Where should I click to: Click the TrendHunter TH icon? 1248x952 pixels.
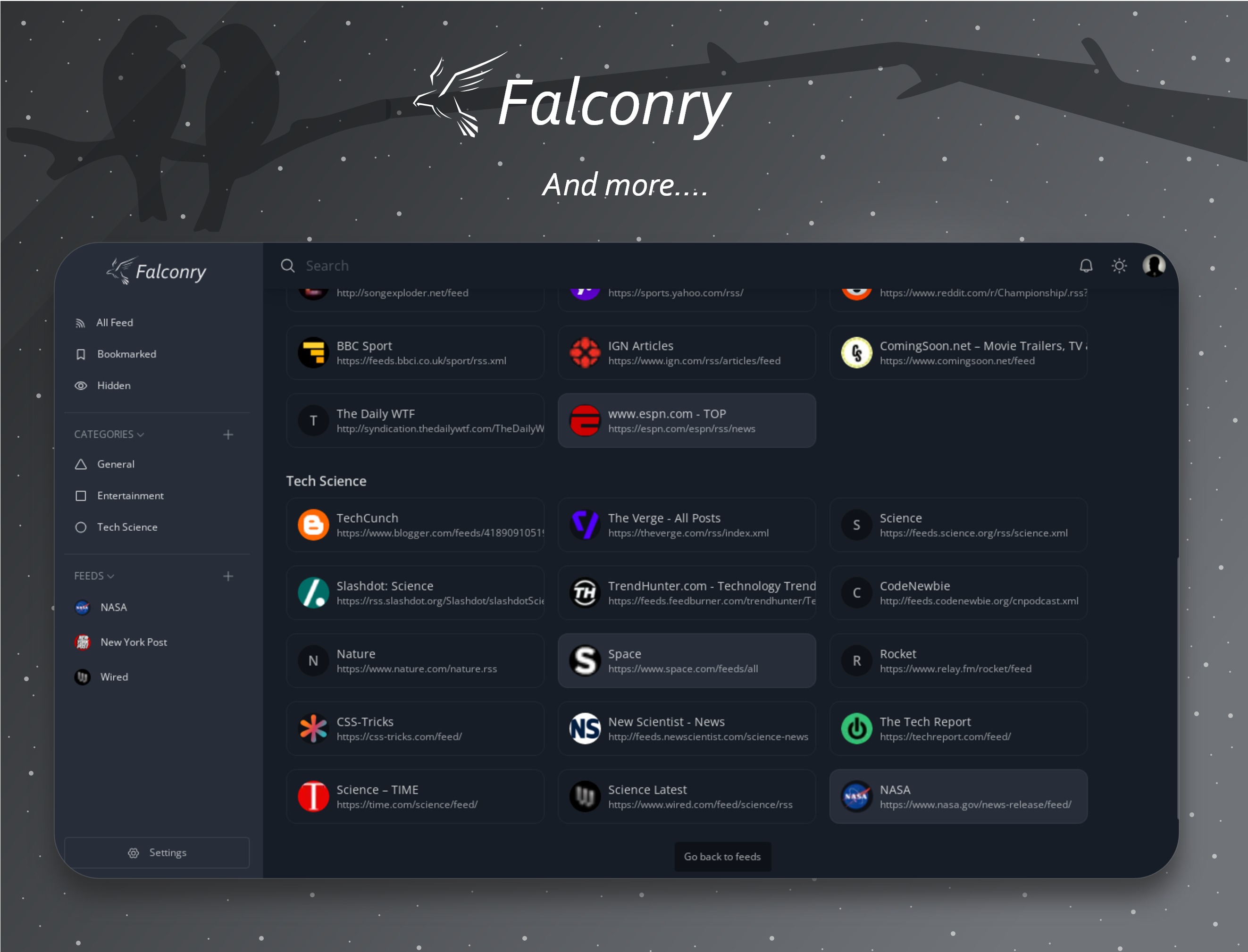pyautogui.click(x=585, y=593)
